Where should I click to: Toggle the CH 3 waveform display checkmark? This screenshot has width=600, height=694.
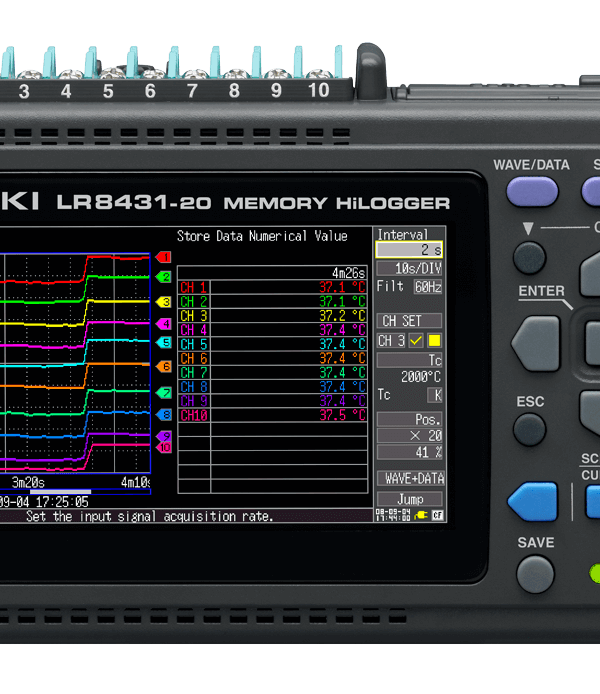point(416,341)
